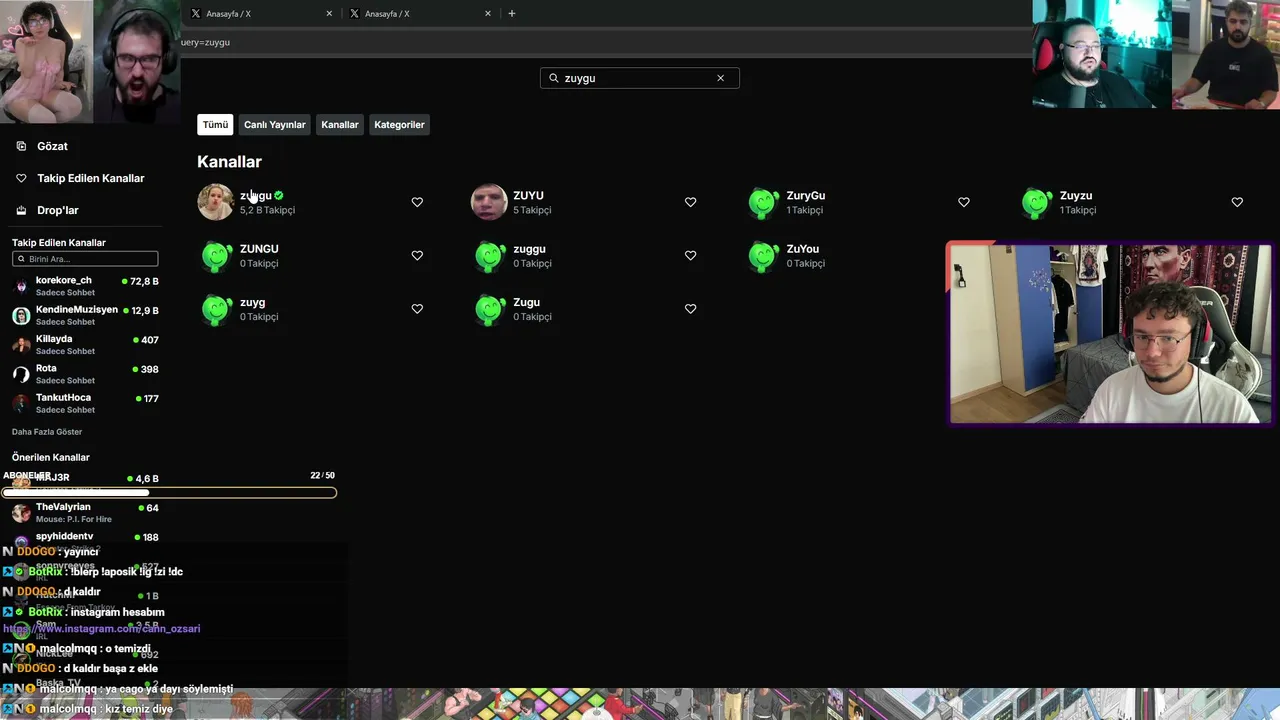Open the ZUNGU channel name
The width and height of the screenshot is (1280, 720).
(259, 249)
